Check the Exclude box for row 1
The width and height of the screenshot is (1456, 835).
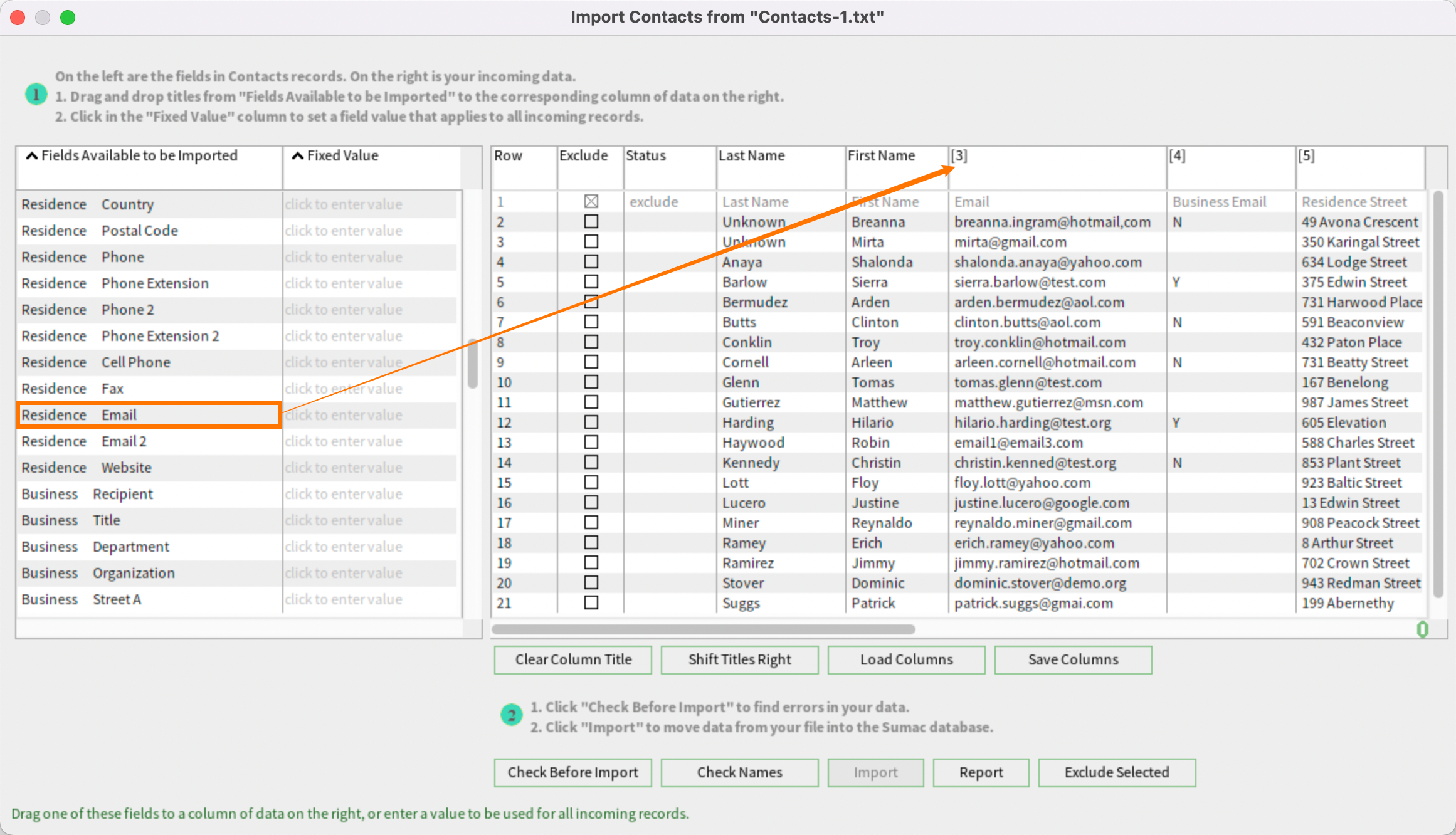pyautogui.click(x=591, y=201)
